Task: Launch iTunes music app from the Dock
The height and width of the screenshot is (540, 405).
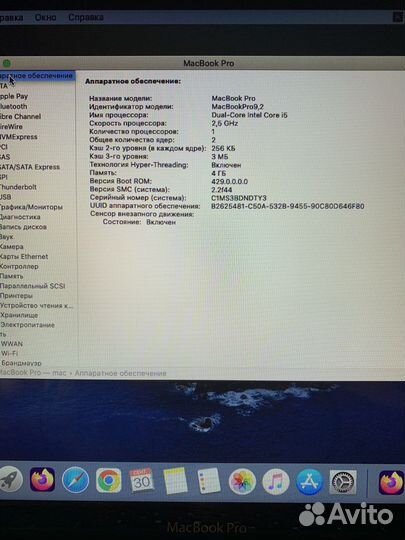Action: pyautogui.click(x=276, y=482)
